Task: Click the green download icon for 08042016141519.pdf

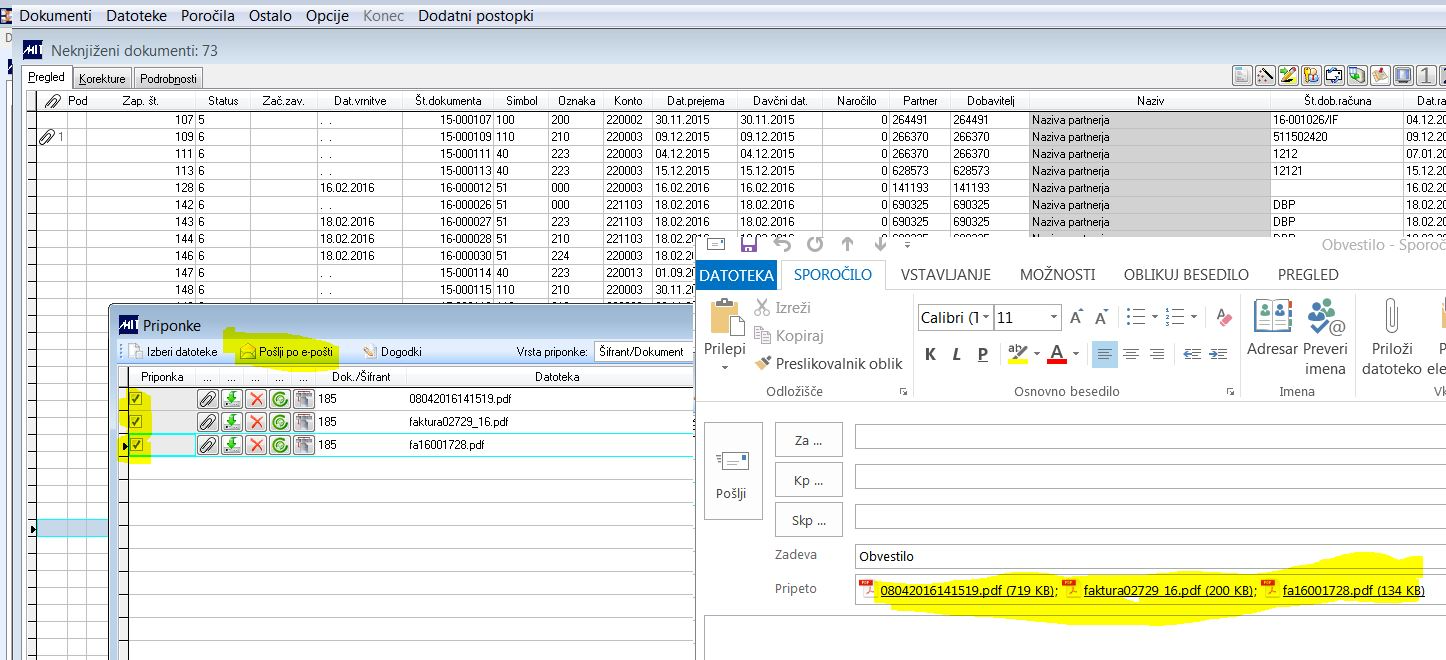Action: 232,399
